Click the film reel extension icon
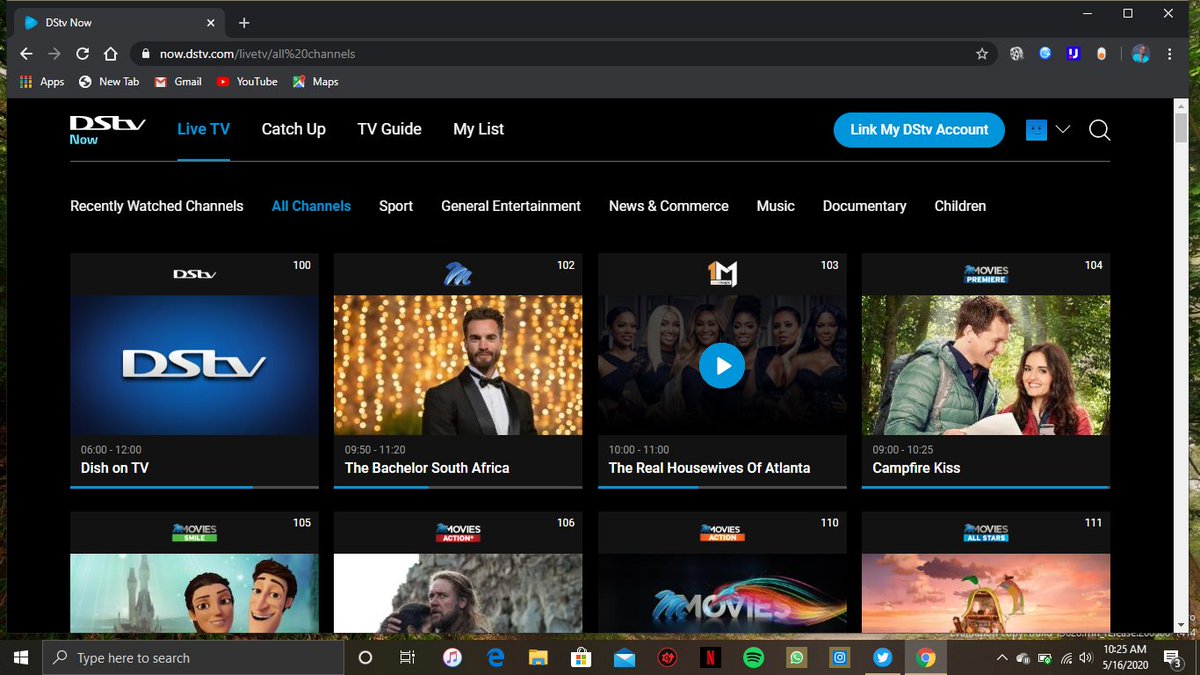Image resolution: width=1200 pixels, height=675 pixels. click(1017, 54)
